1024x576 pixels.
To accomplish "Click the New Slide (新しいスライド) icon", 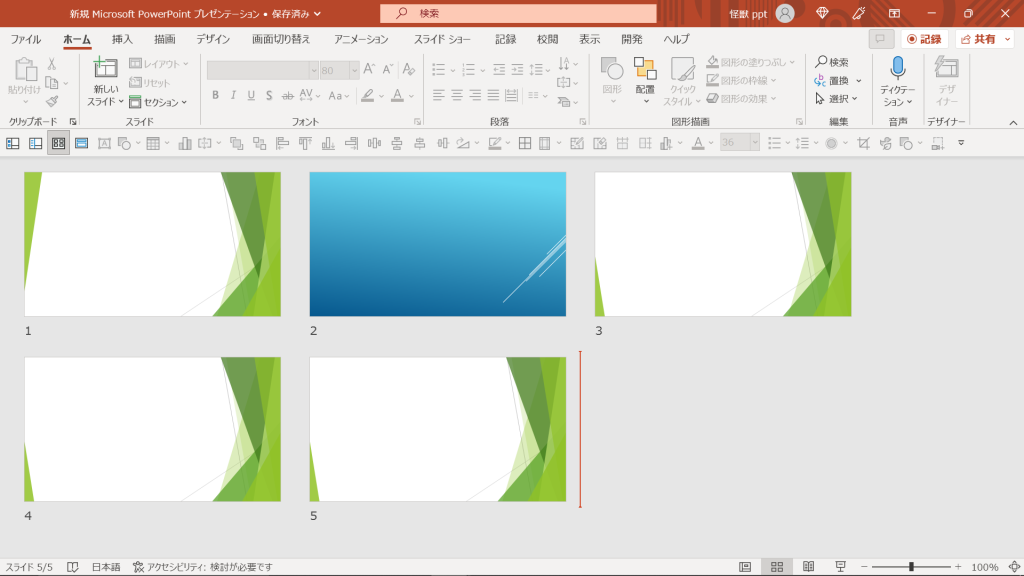I will pos(105,69).
